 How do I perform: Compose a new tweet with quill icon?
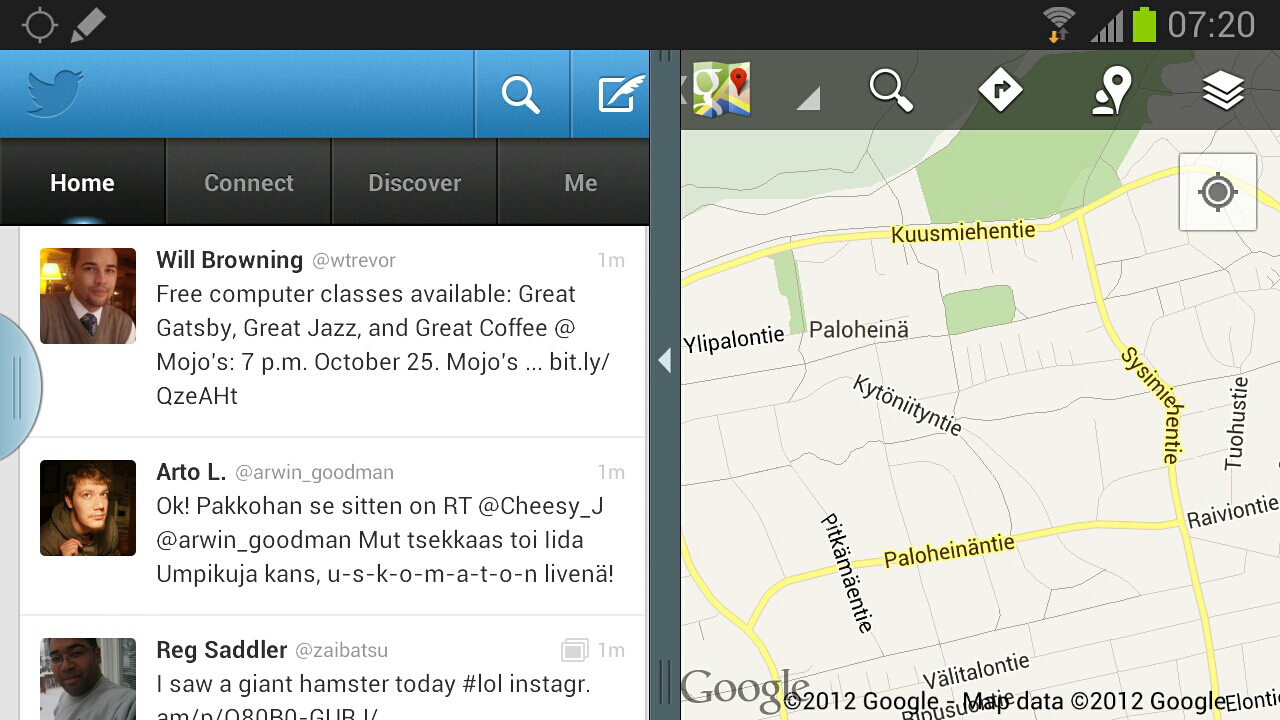coord(621,94)
